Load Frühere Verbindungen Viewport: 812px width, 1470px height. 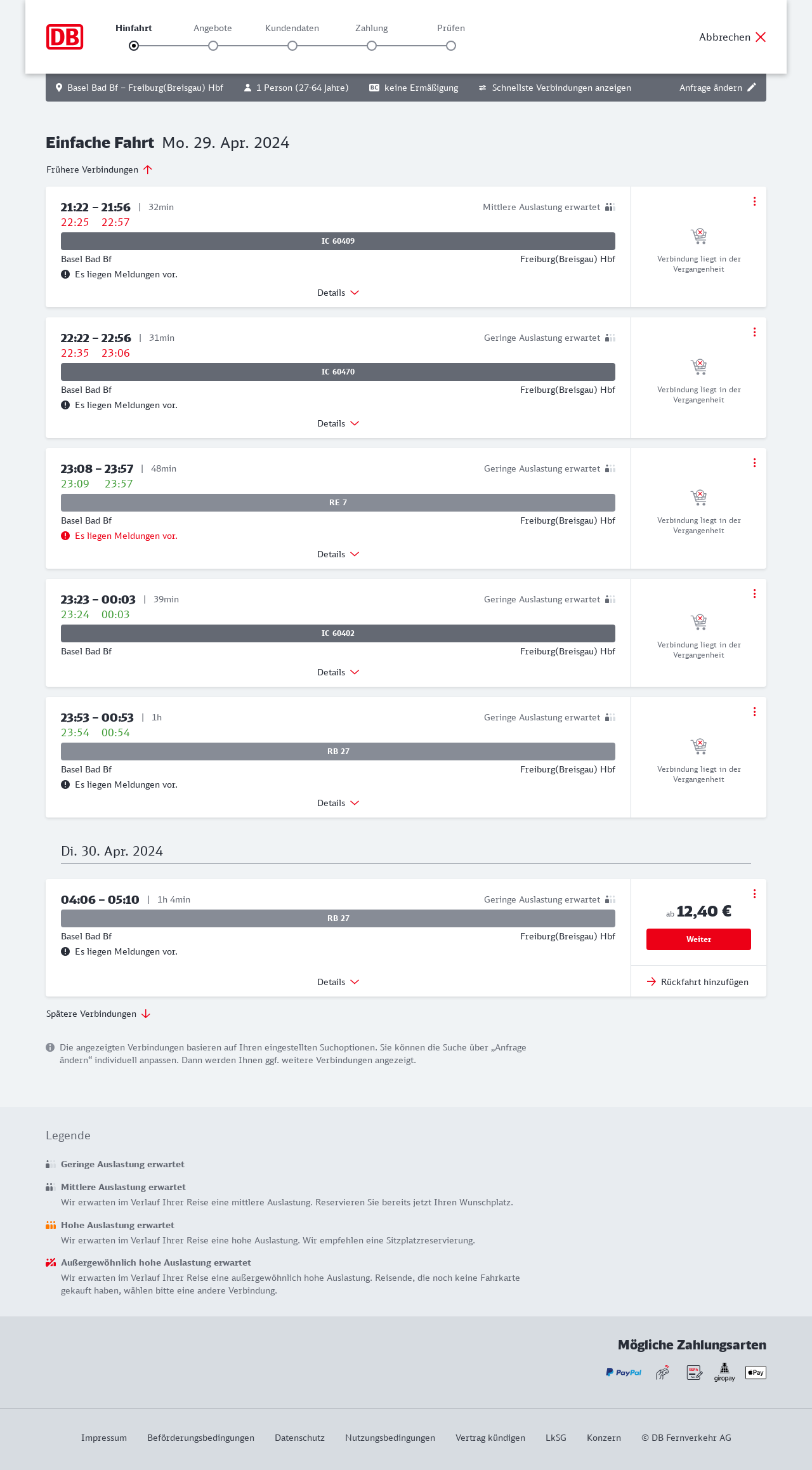tap(100, 169)
